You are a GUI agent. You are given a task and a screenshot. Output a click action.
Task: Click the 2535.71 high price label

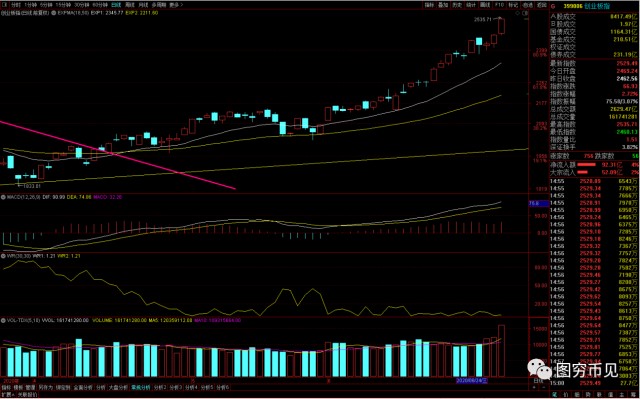[483, 19]
